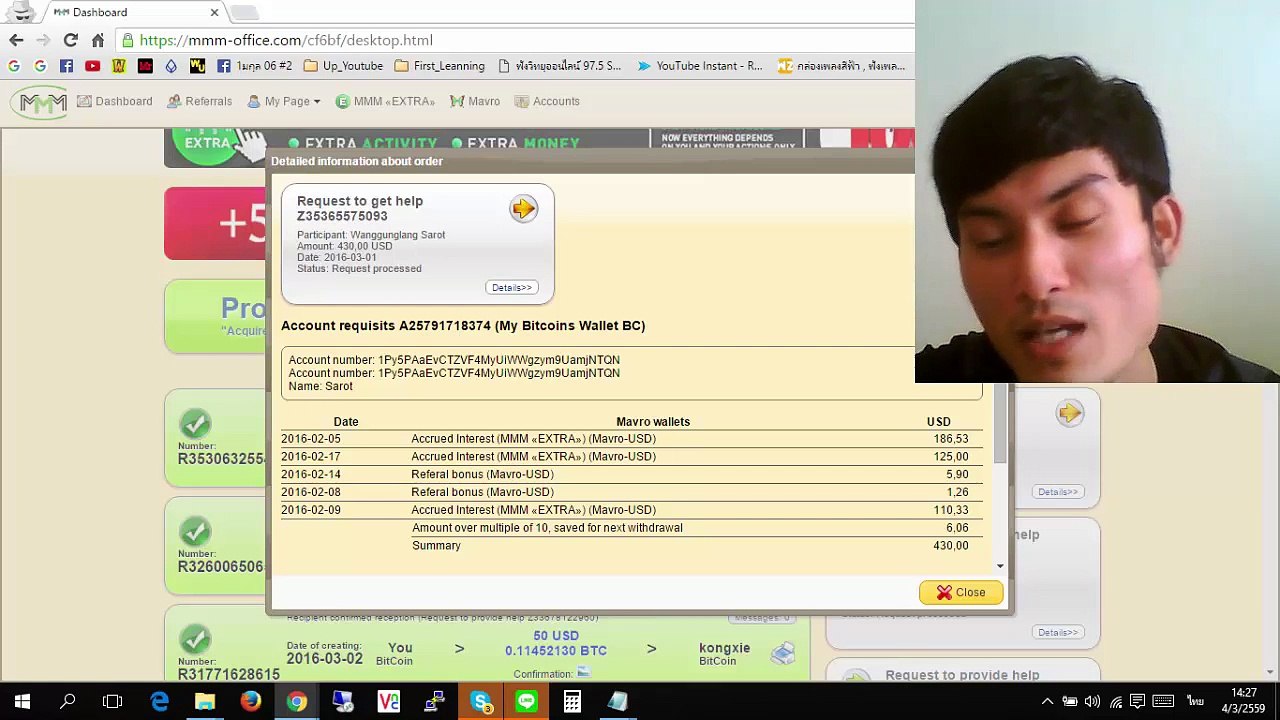
Task: Select the Referal bonus 5,90 row
Action: [x=631, y=475]
